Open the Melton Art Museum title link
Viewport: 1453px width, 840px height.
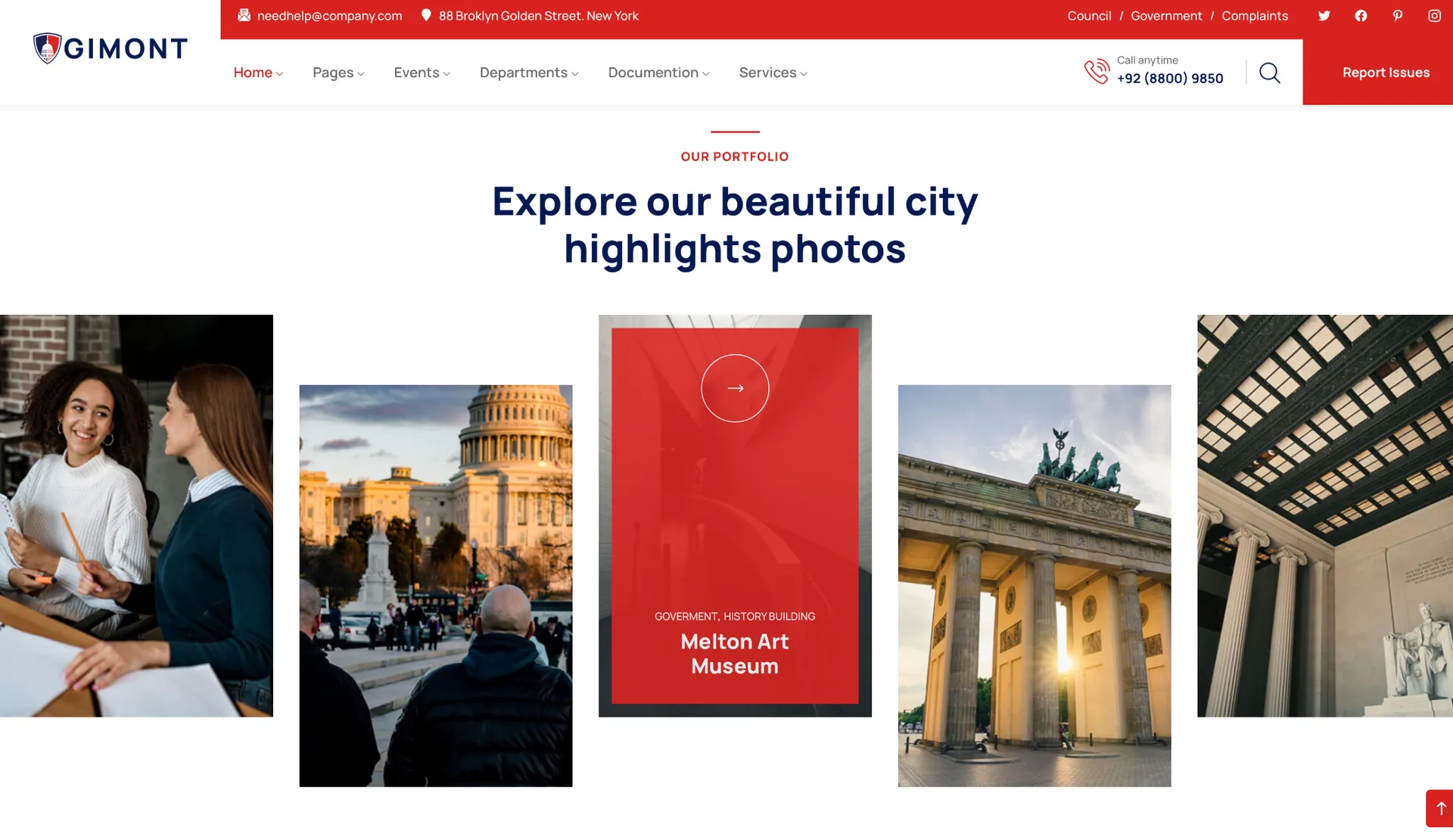[734, 654]
